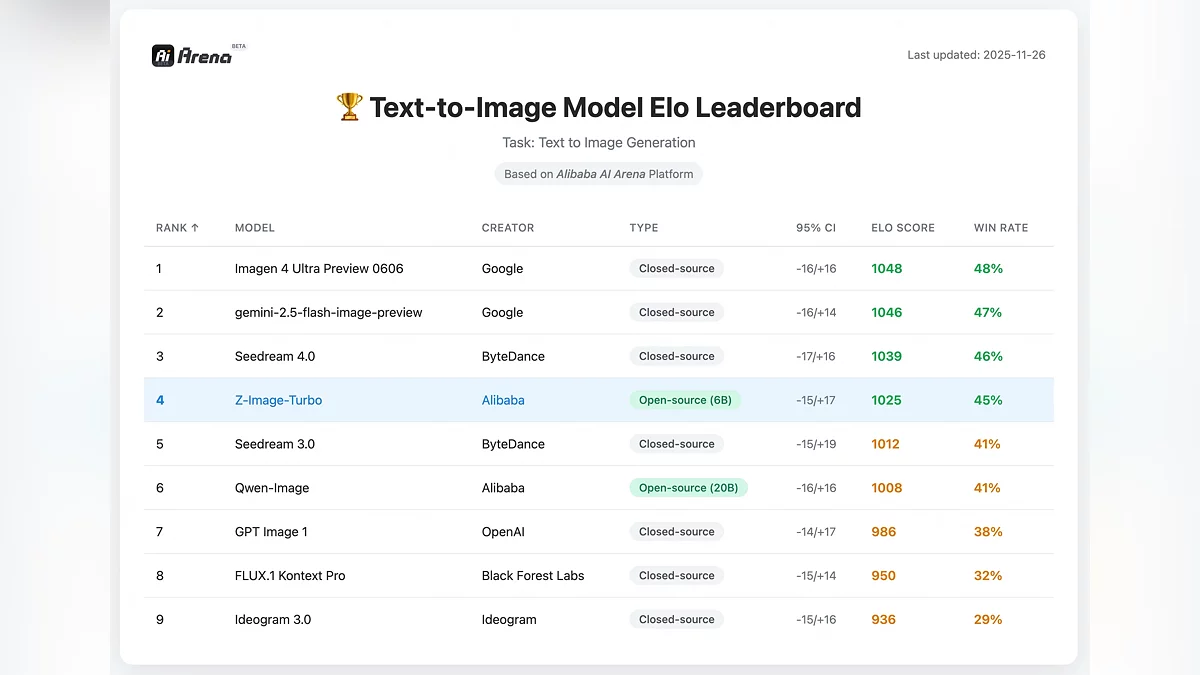
Task: Open the Alibaba creator link in row 4
Action: tap(503, 400)
